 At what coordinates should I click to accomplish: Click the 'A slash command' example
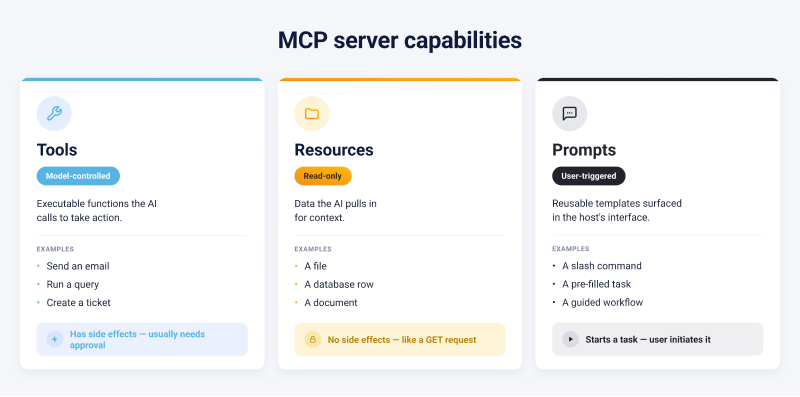point(602,266)
